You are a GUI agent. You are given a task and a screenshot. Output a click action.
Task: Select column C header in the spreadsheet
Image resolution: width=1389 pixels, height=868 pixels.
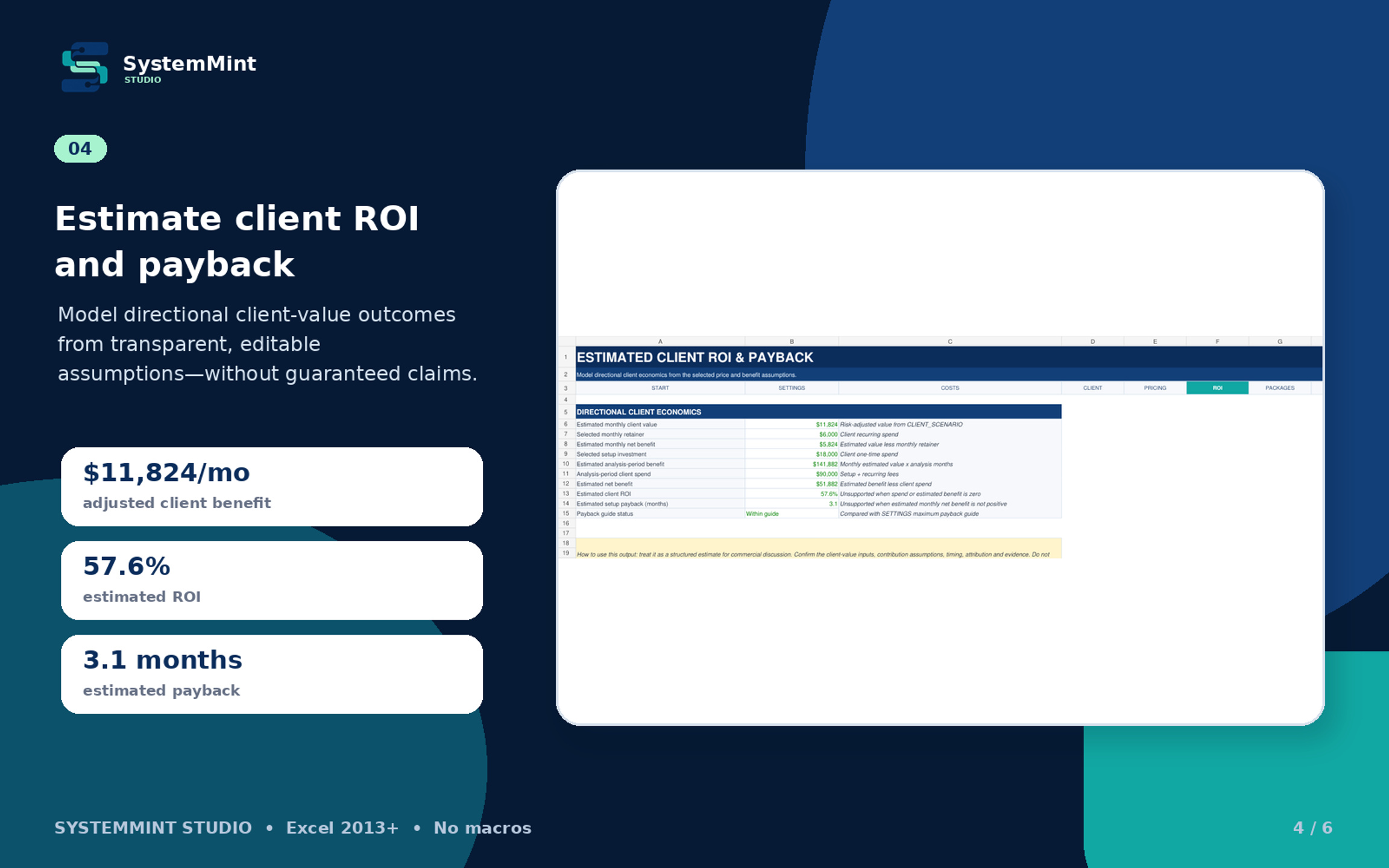pos(950,341)
